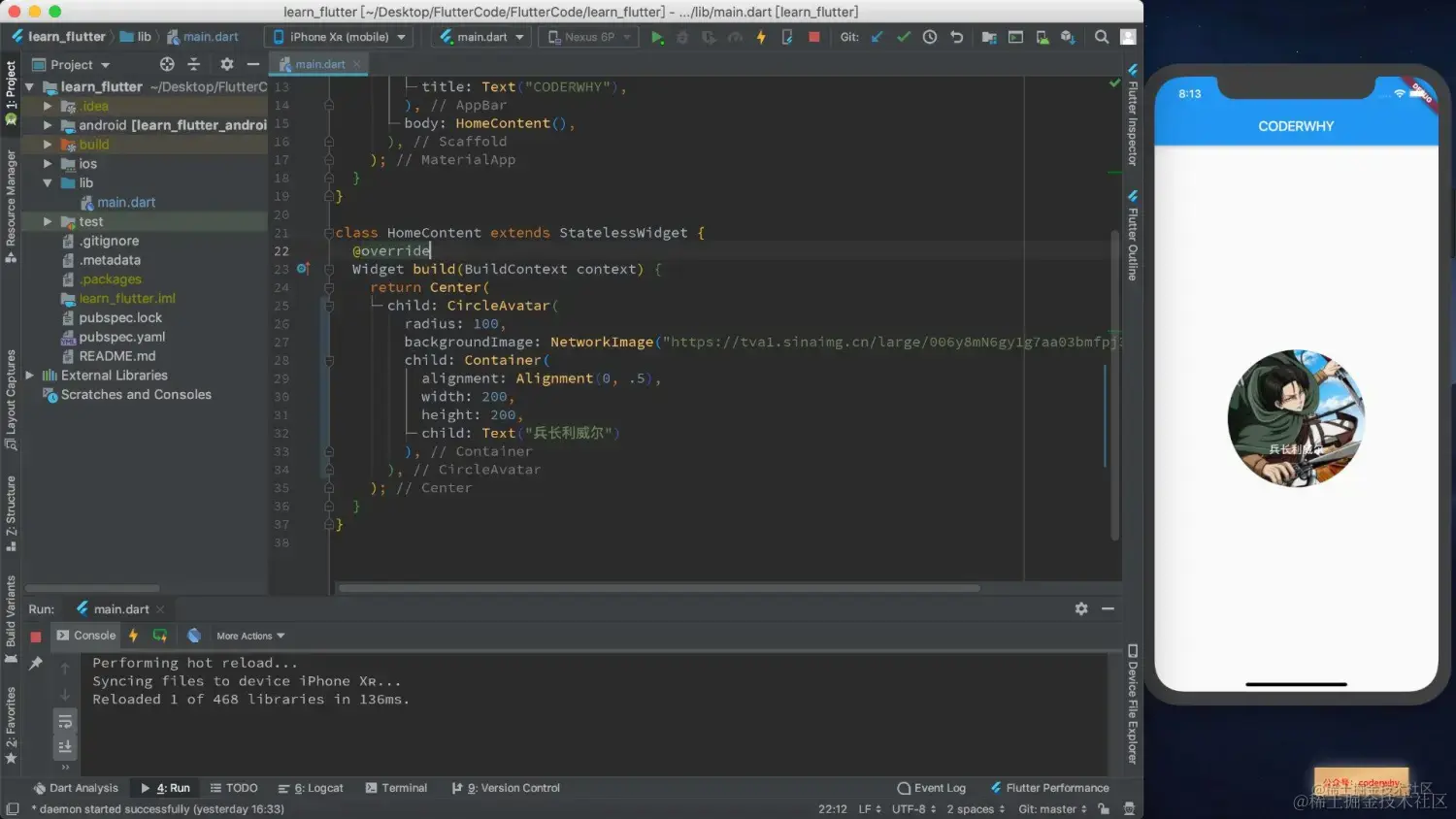Open Terminal tool window
This screenshot has height=819, width=1456.
(396, 788)
